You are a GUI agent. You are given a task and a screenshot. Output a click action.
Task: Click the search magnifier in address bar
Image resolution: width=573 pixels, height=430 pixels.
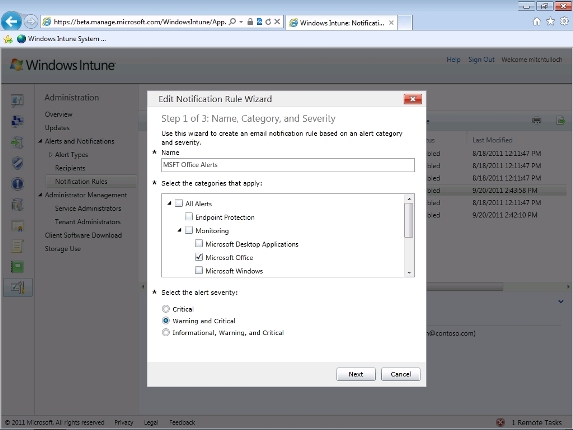point(232,22)
